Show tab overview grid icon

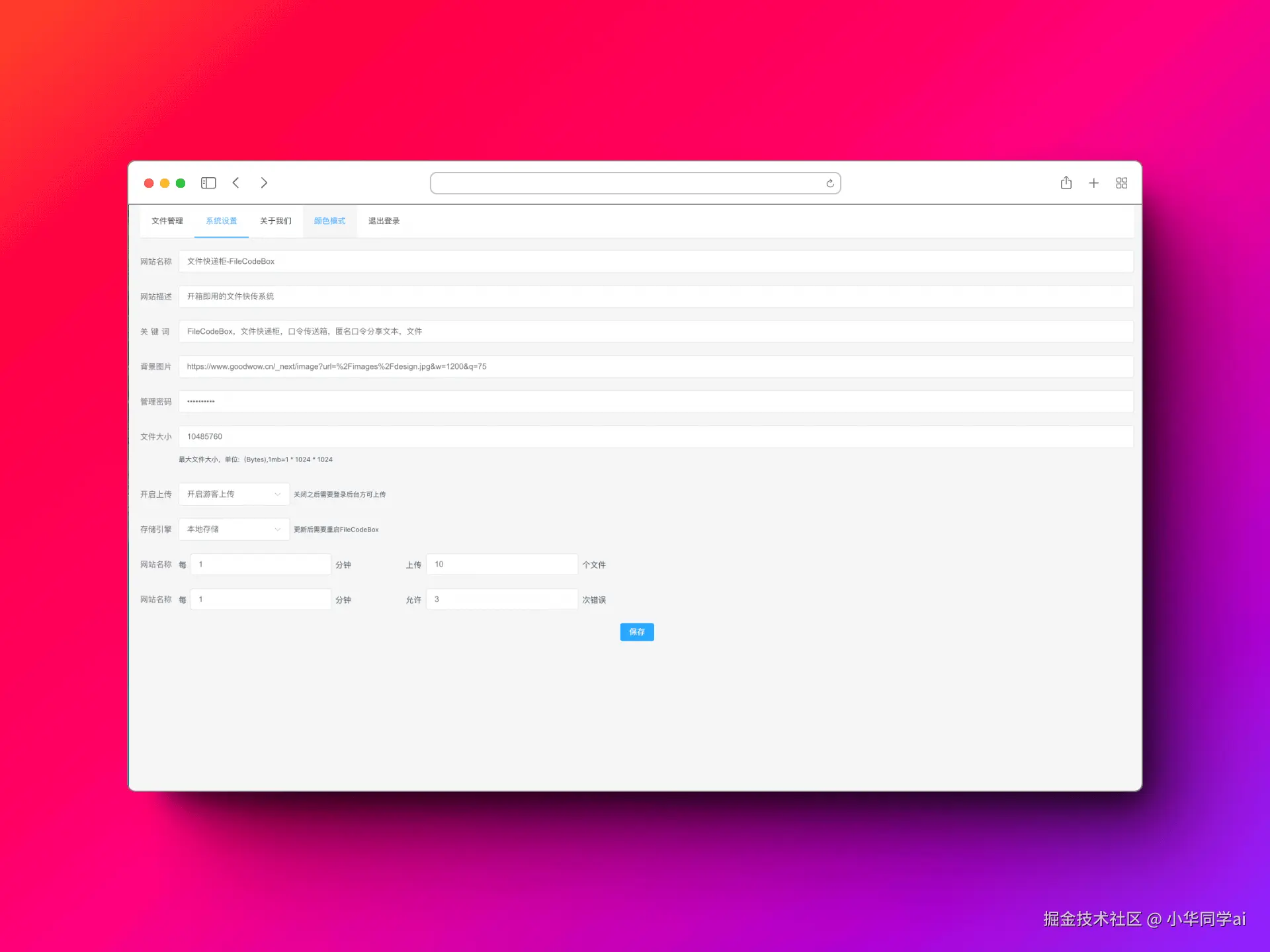tap(1121, 183)
